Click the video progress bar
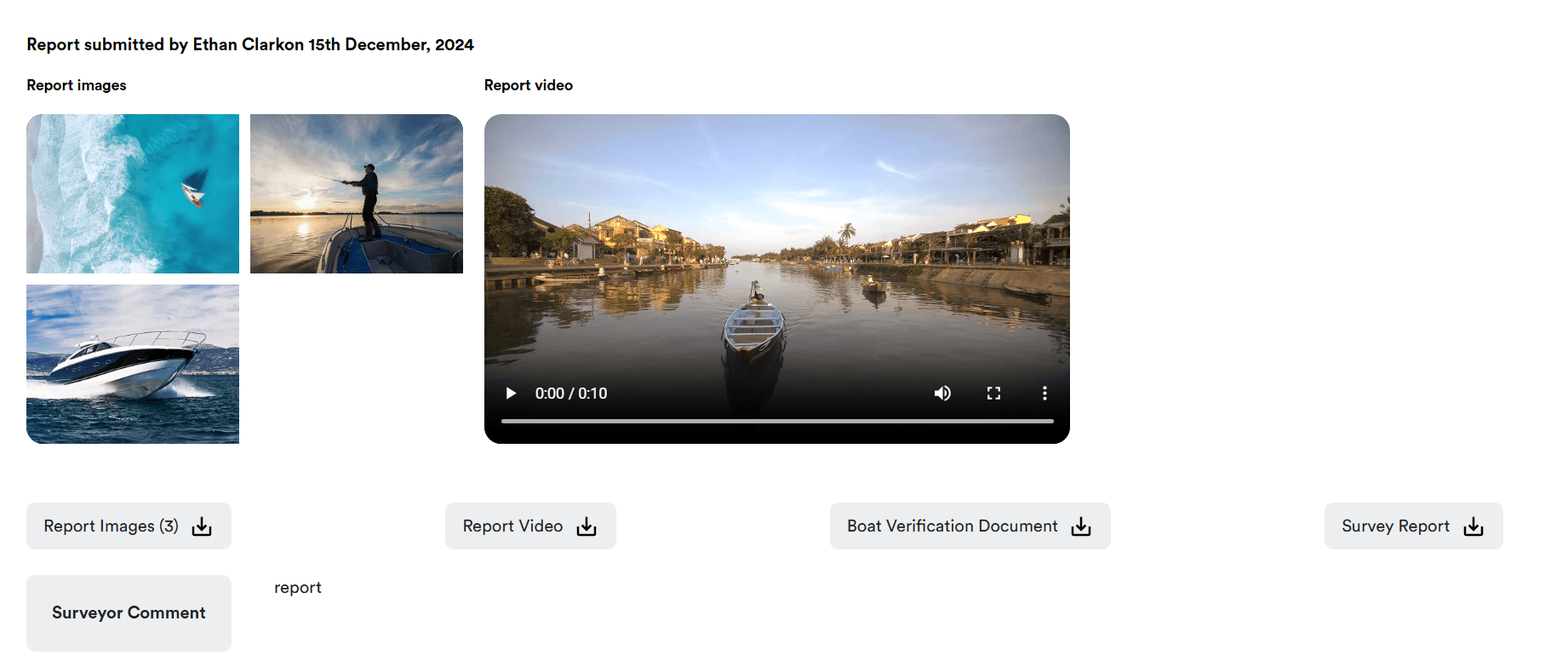1568x667 pixels. pos(776,421)
